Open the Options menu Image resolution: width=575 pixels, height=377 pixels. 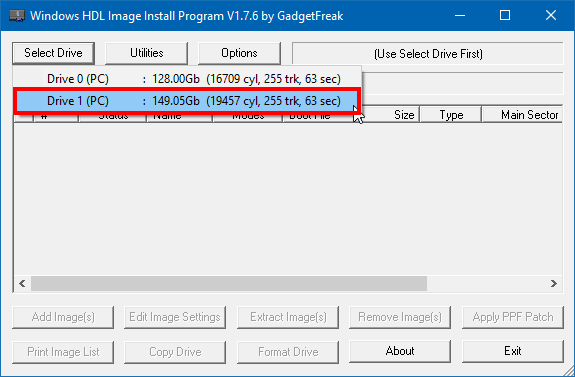239,53
